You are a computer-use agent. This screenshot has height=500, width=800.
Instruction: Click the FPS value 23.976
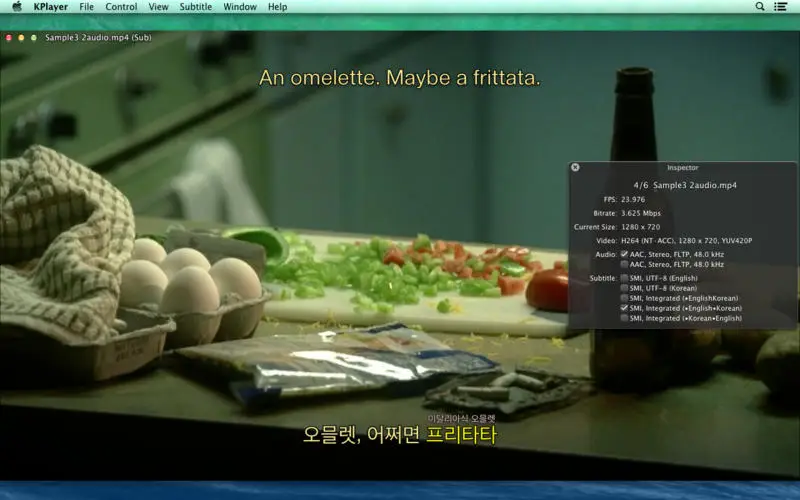tap(633, 199)
